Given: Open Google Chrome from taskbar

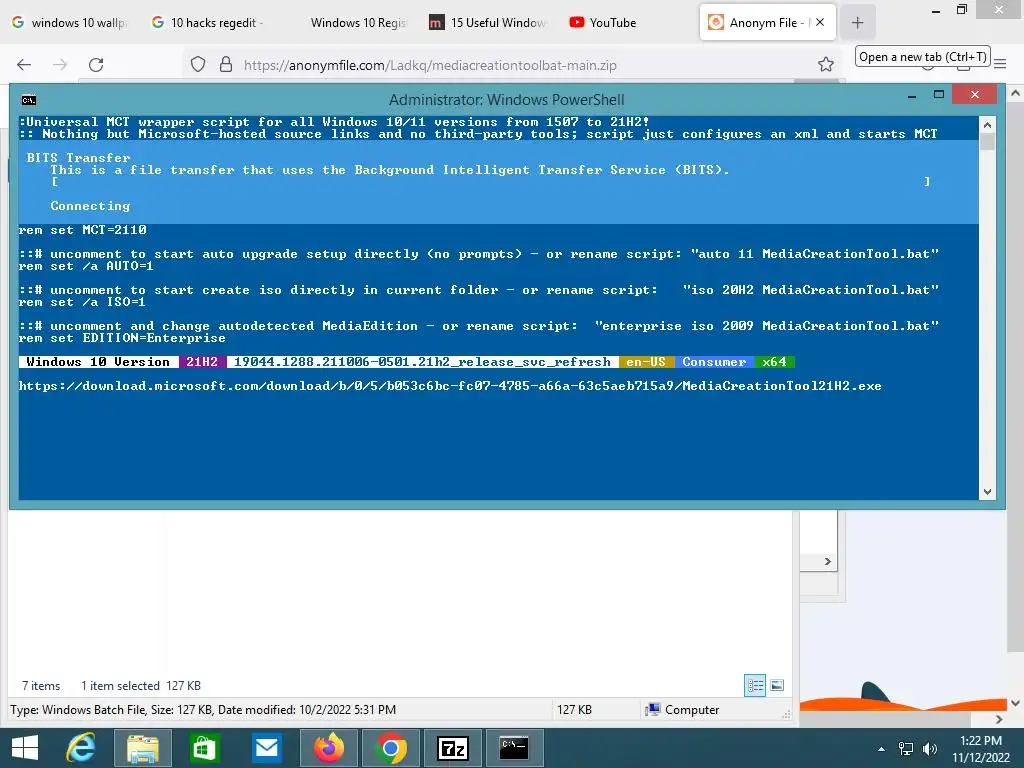Looking at the screenshot, I should pos(391,748).
